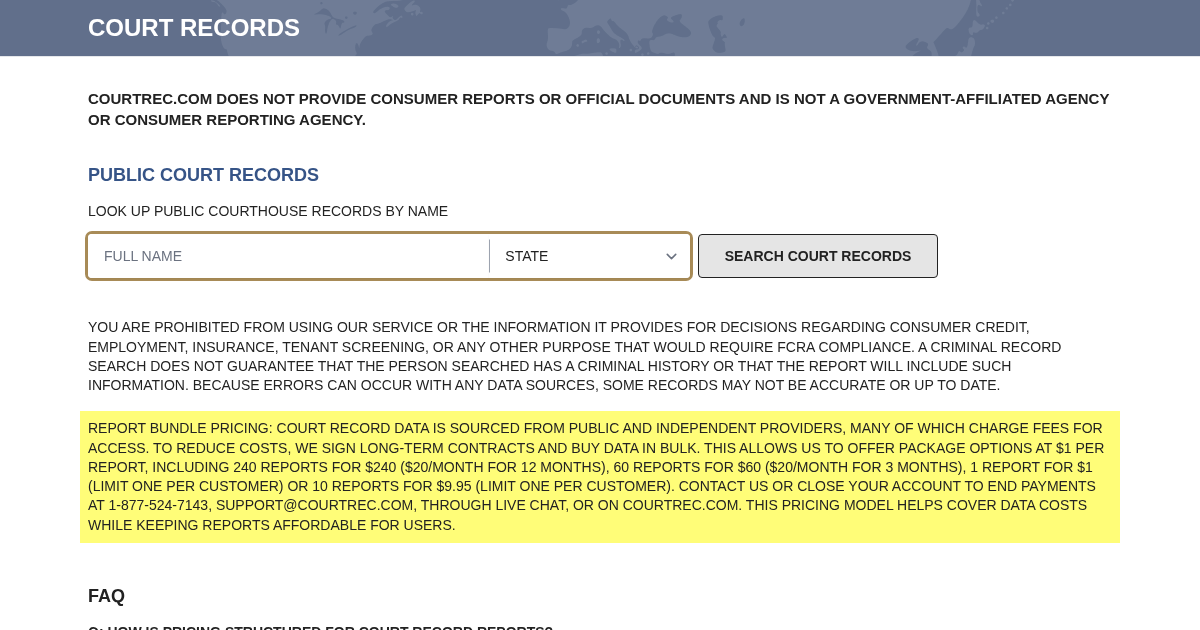Viewport: 1200px width, 630px height.
Task: Click the highlighted Report Bundle Pricing notice
Action: (x=600, y=477)
